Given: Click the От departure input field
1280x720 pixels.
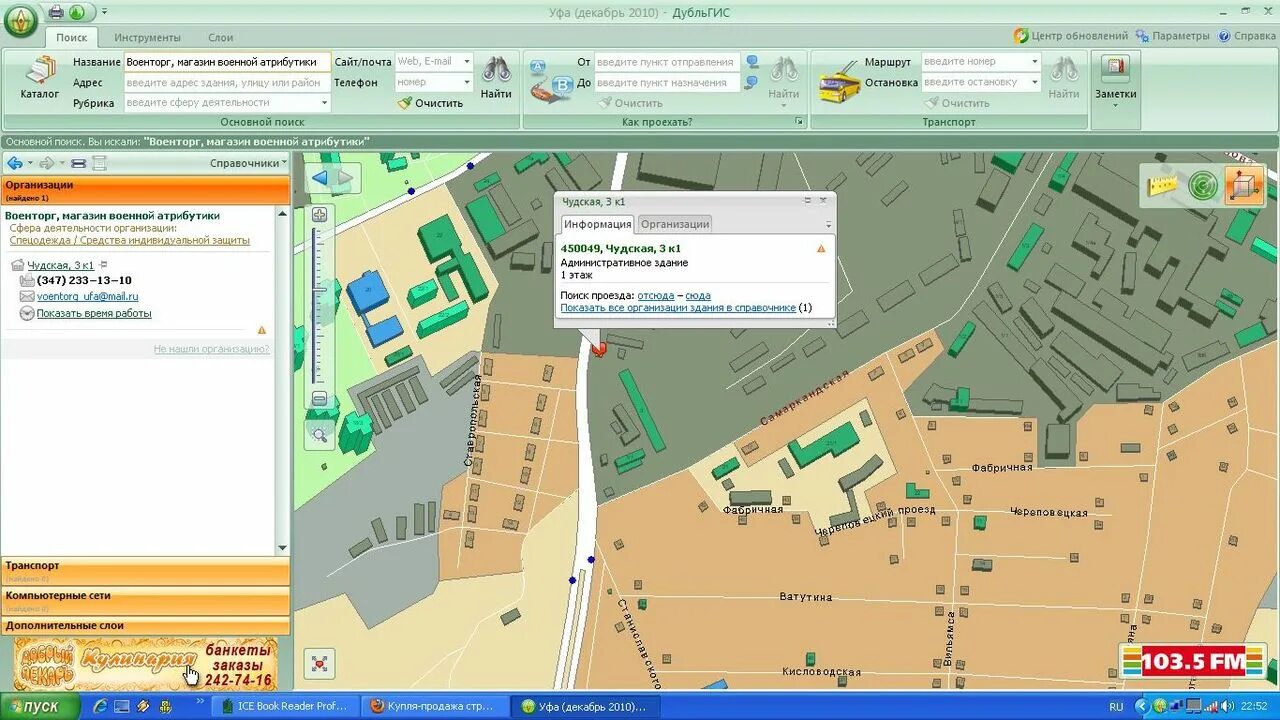Looking at the screenshot, I should [667, 62].
